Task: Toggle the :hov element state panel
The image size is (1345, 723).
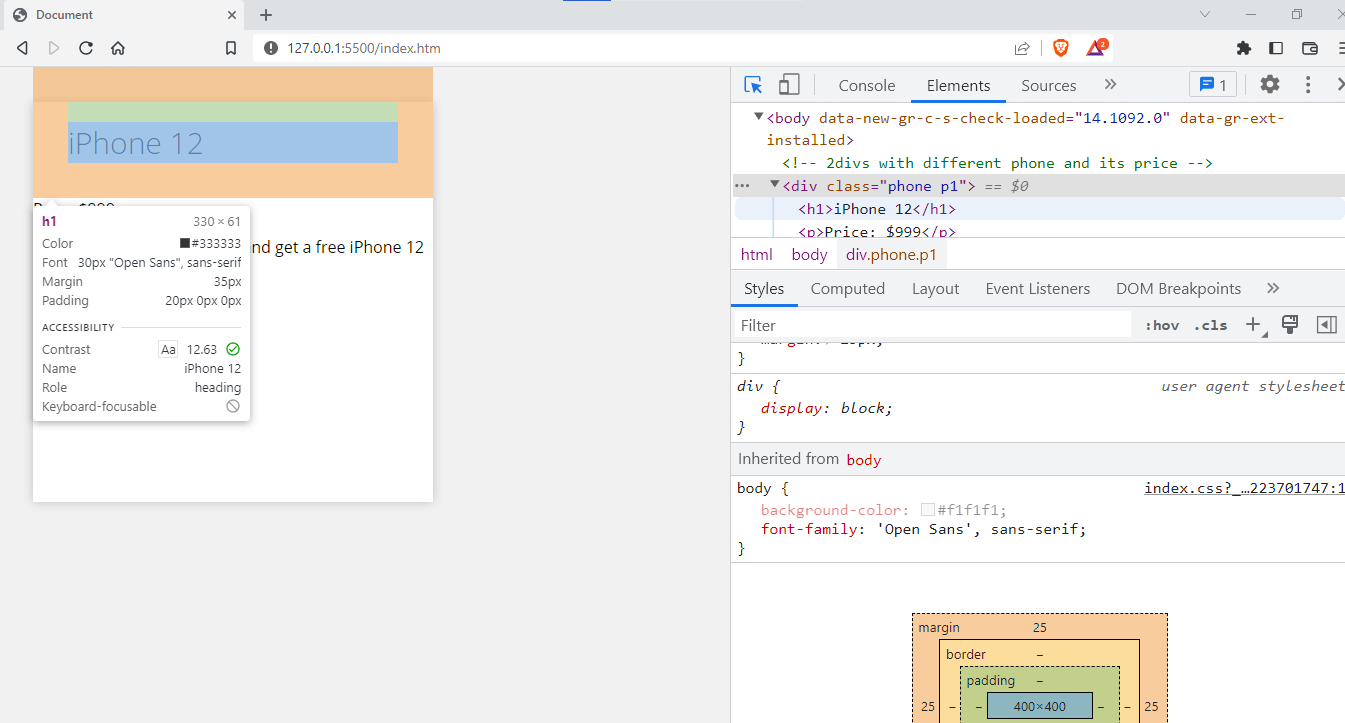Action: [1162, 325]
